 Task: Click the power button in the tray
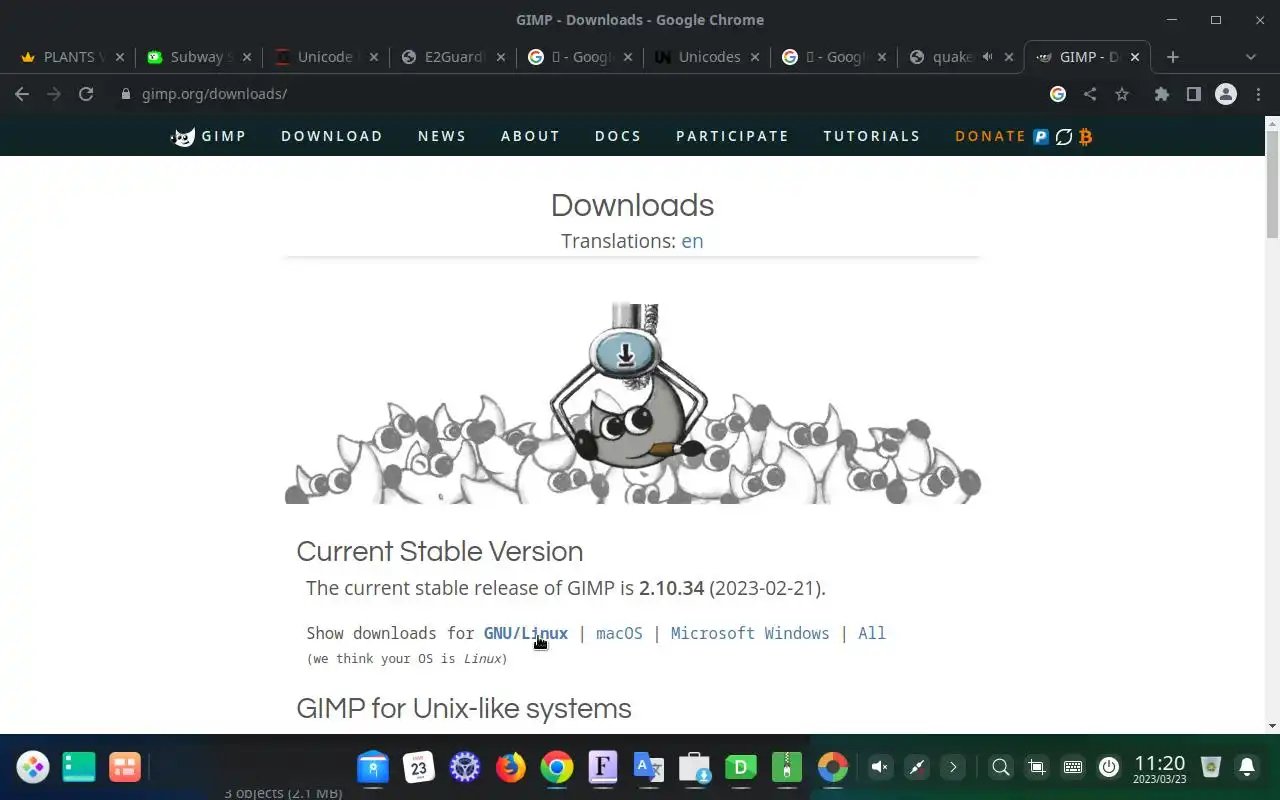[1108, 767]
